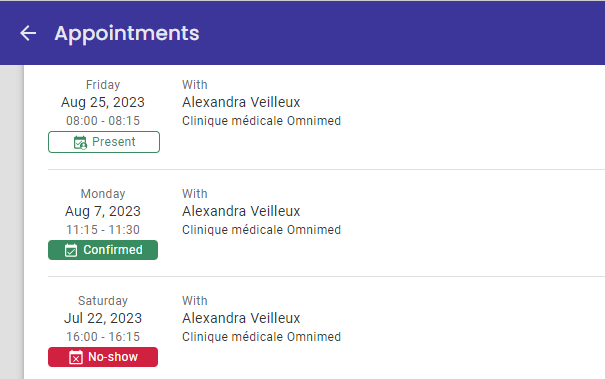
Task: Click Clinique médicale Omnimed under Aug 25 appointment
Action: 262,121
